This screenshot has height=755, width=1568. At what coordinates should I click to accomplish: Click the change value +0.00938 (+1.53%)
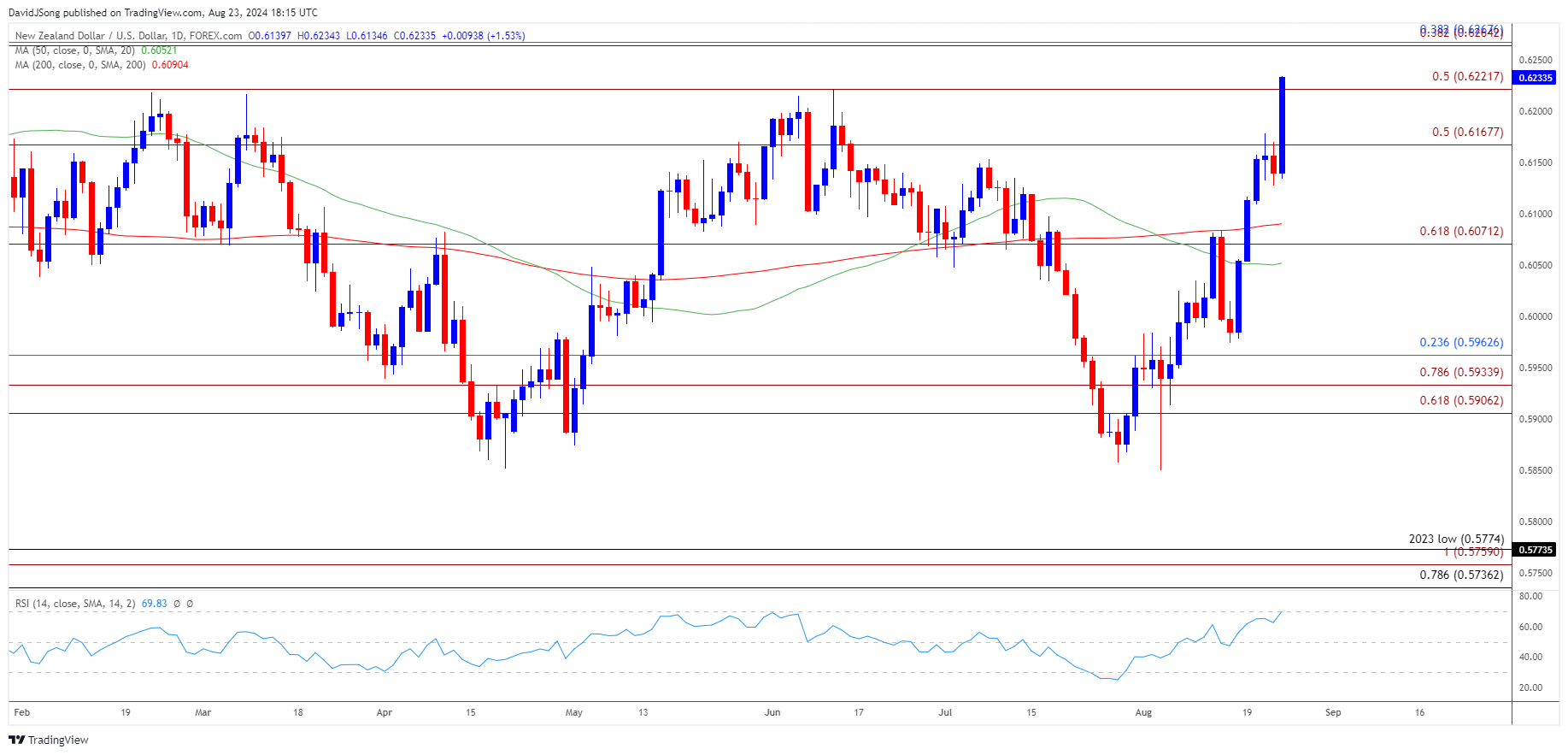pyautogui.click(x=484, y=36)
